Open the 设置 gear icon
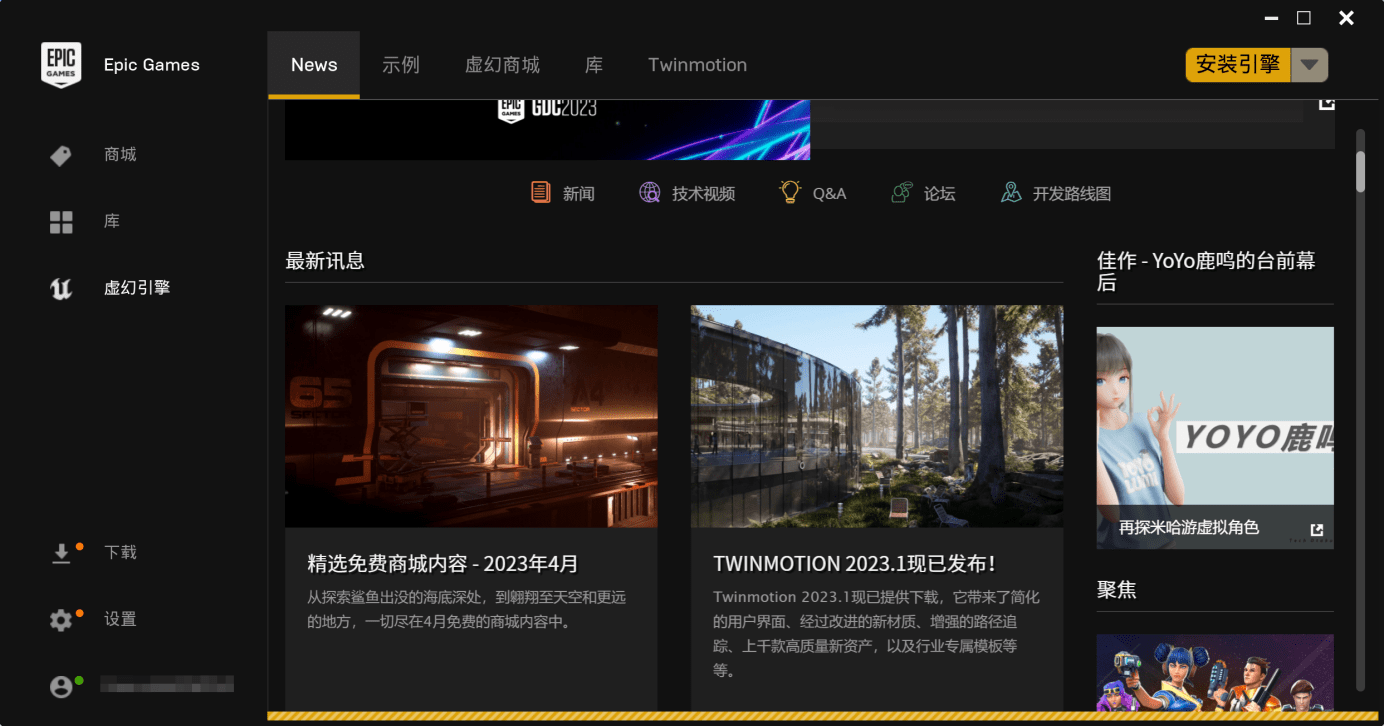Viewport: 1384px width, 726px height. coord(61,620)
